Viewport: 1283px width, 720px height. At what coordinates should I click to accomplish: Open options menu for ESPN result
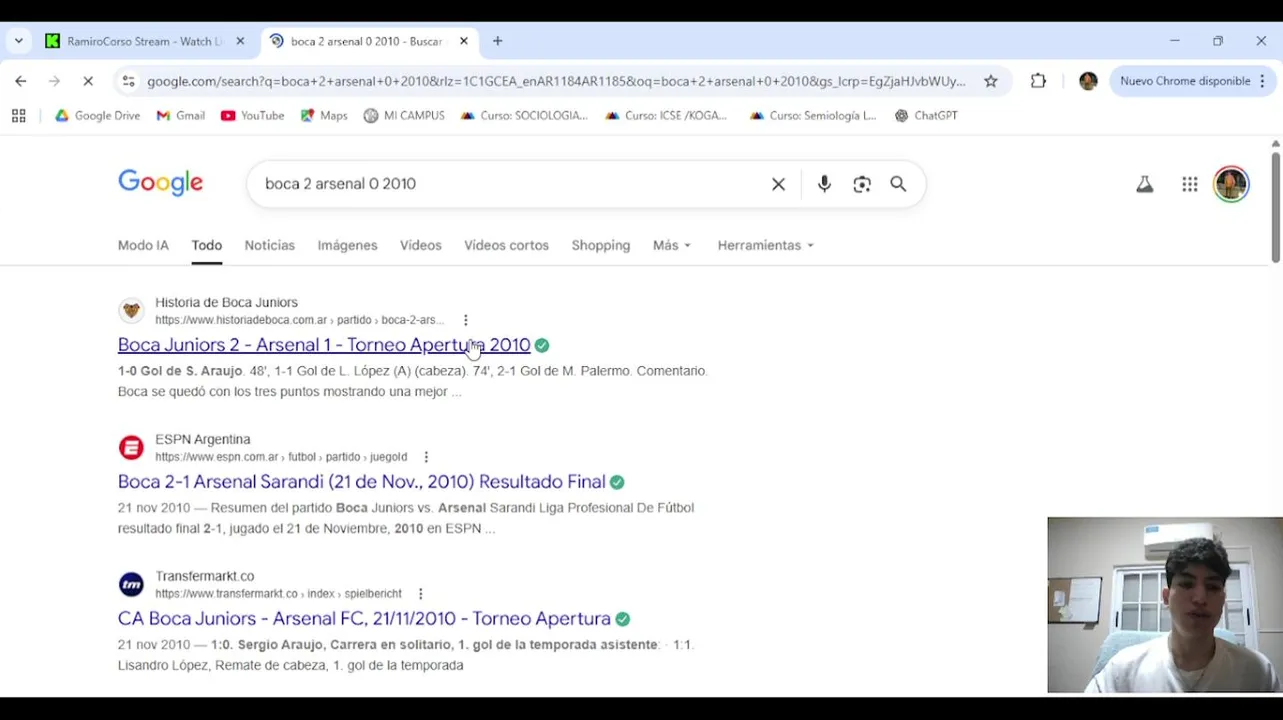[426, 457]
